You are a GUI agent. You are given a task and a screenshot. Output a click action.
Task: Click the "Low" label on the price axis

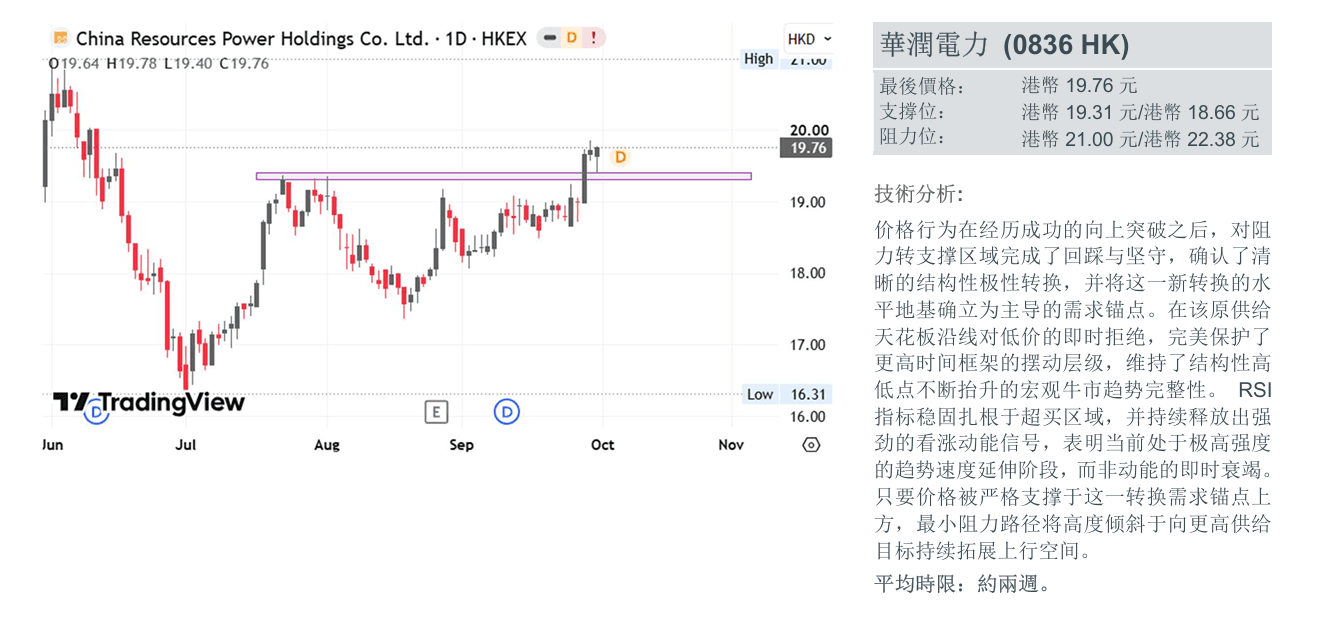(760, 394)
